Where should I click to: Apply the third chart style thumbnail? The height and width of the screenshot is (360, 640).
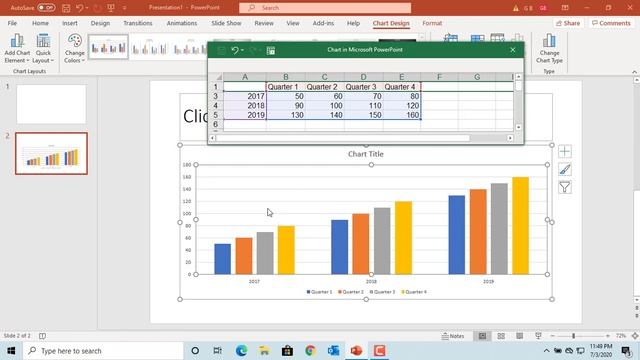point(190,47)
